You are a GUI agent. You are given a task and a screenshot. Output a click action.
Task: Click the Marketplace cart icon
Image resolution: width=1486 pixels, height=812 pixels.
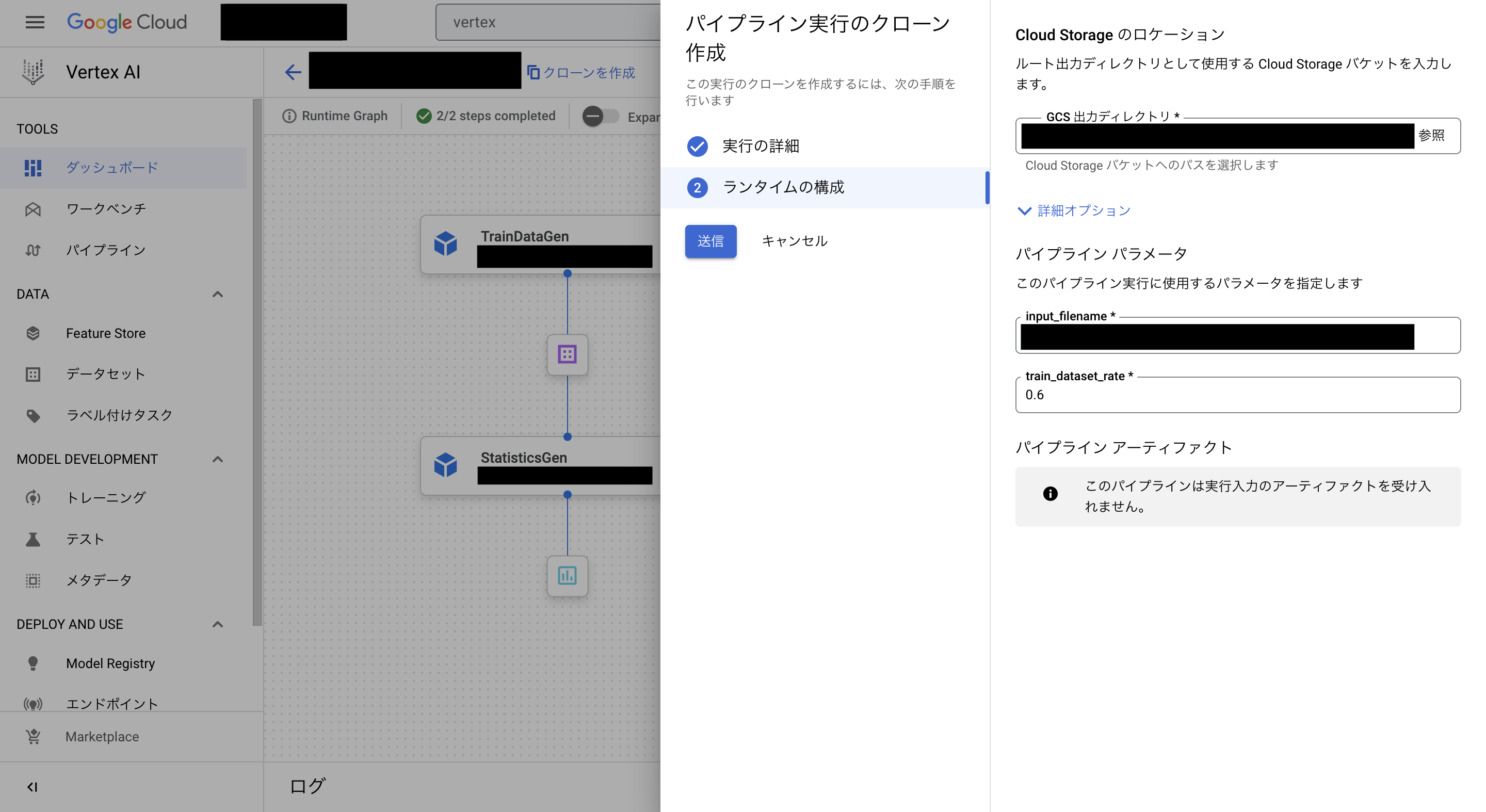tap(33, 737)
